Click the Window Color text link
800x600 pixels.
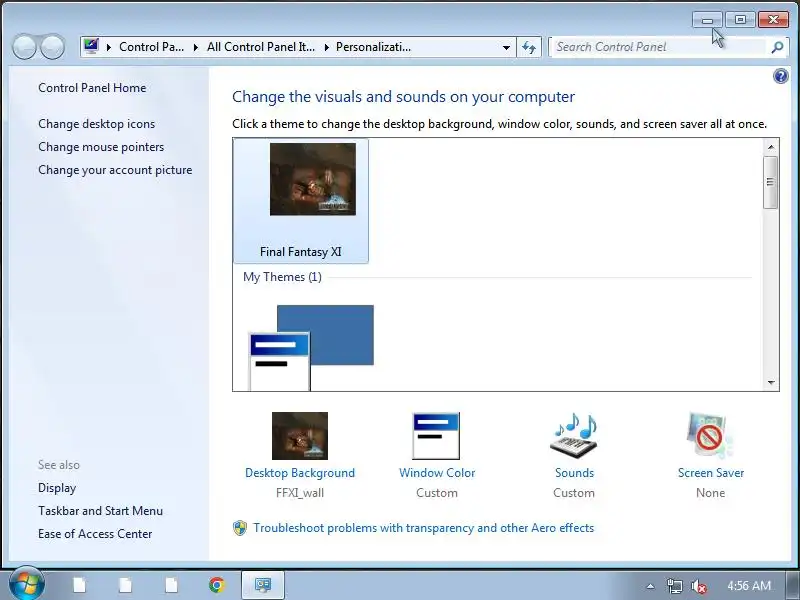coord(437,473)
